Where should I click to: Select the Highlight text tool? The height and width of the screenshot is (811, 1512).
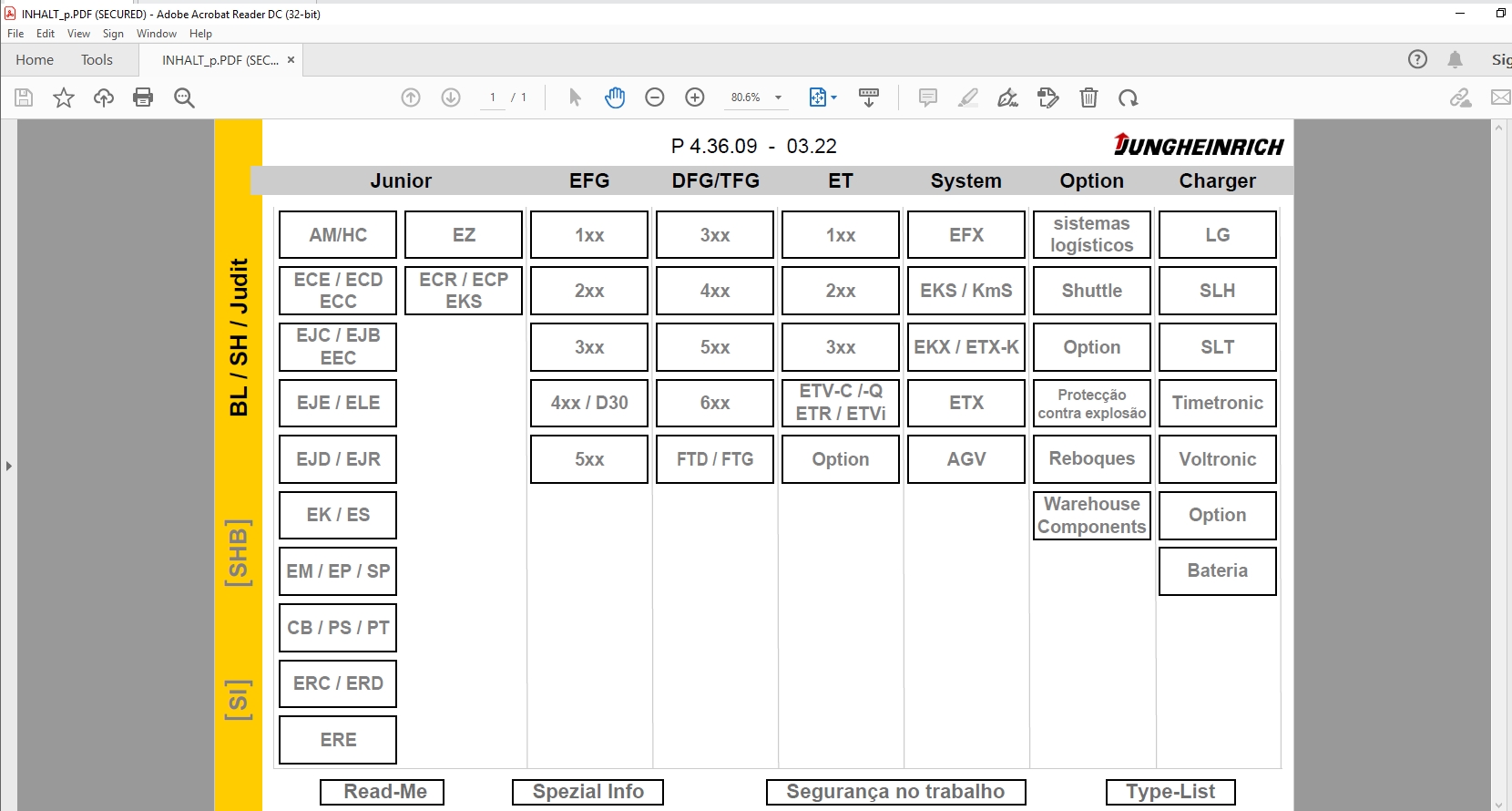[968, 98]
